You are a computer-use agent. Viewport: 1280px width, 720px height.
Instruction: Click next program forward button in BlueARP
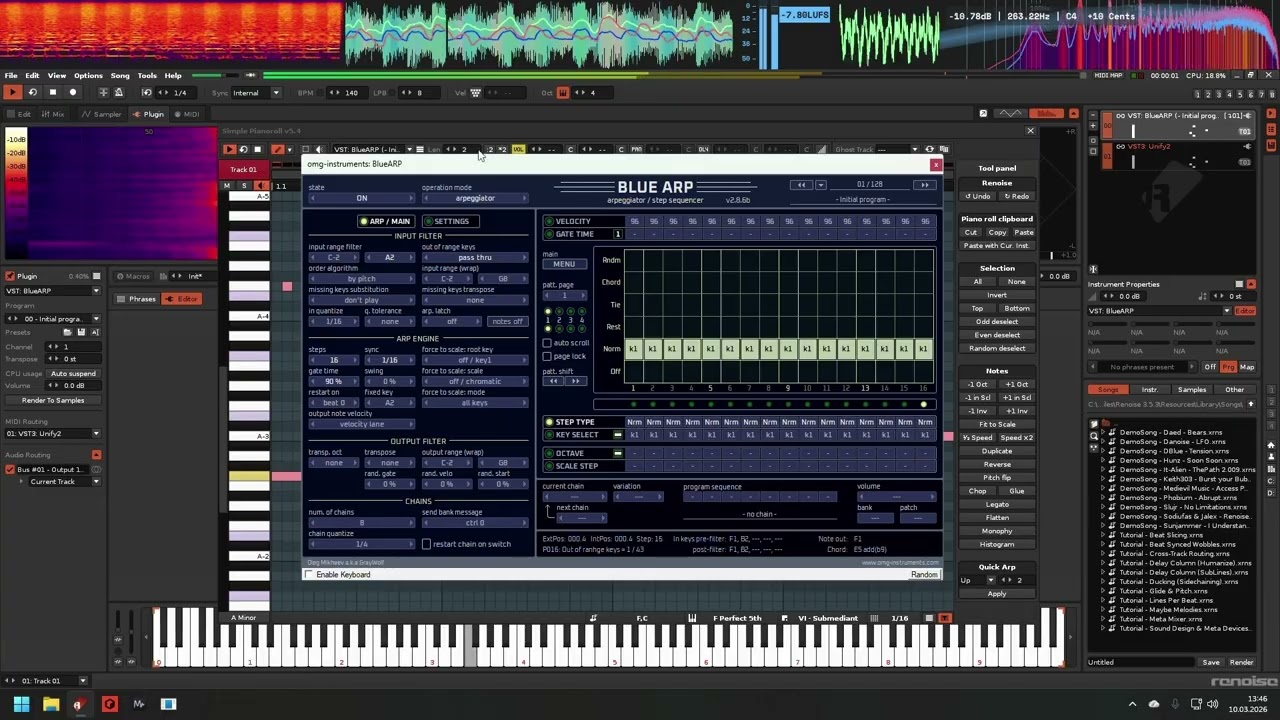point(924,185)
